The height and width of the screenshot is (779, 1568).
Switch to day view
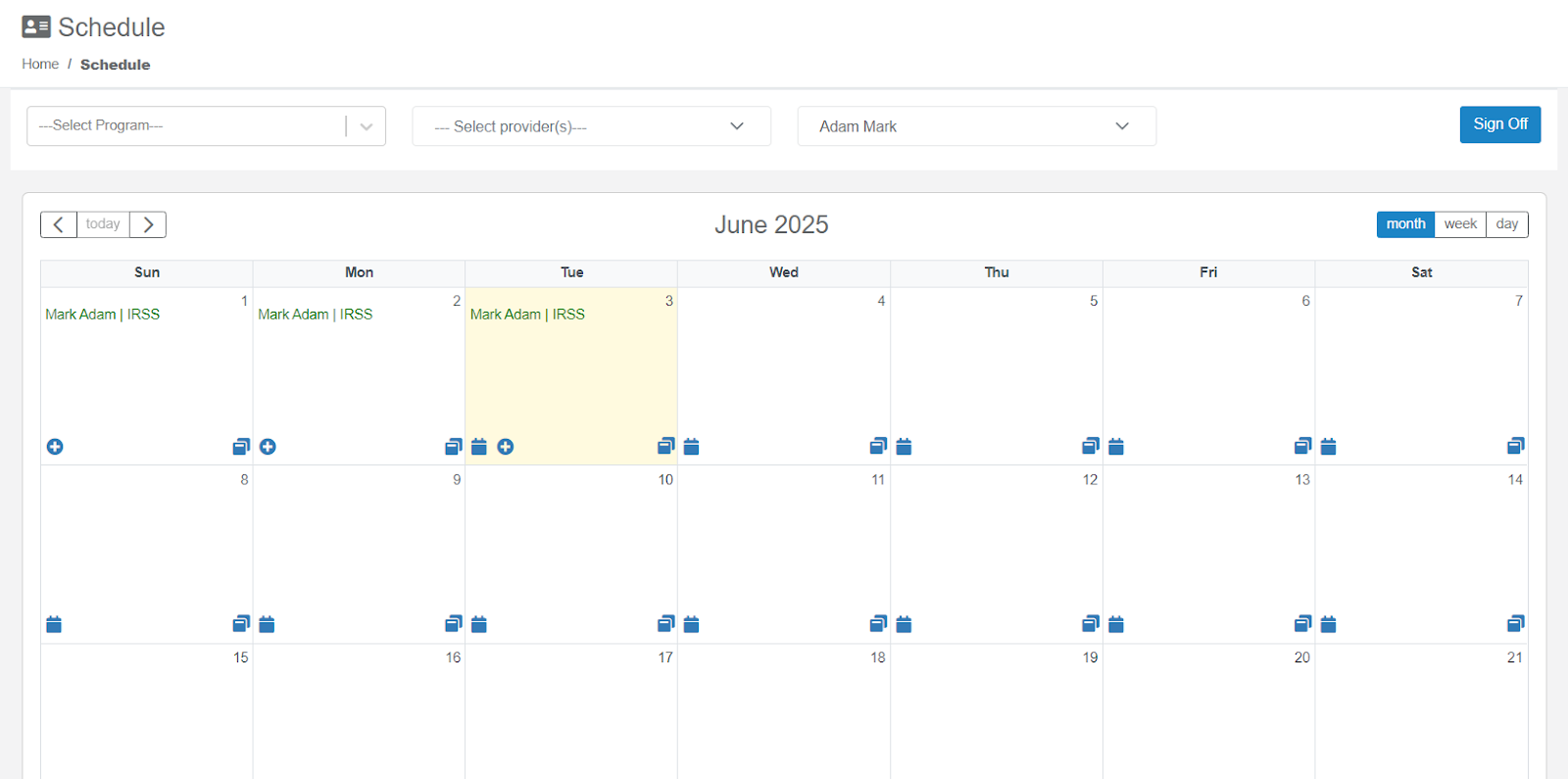coord(1507,224)
